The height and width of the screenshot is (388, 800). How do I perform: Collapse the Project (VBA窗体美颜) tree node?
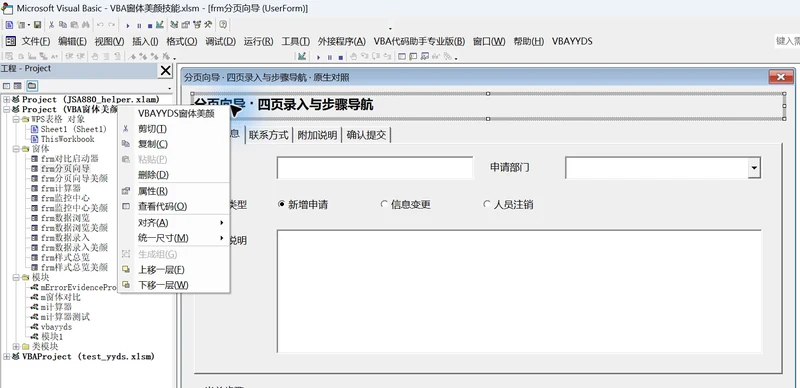(6, 109)
